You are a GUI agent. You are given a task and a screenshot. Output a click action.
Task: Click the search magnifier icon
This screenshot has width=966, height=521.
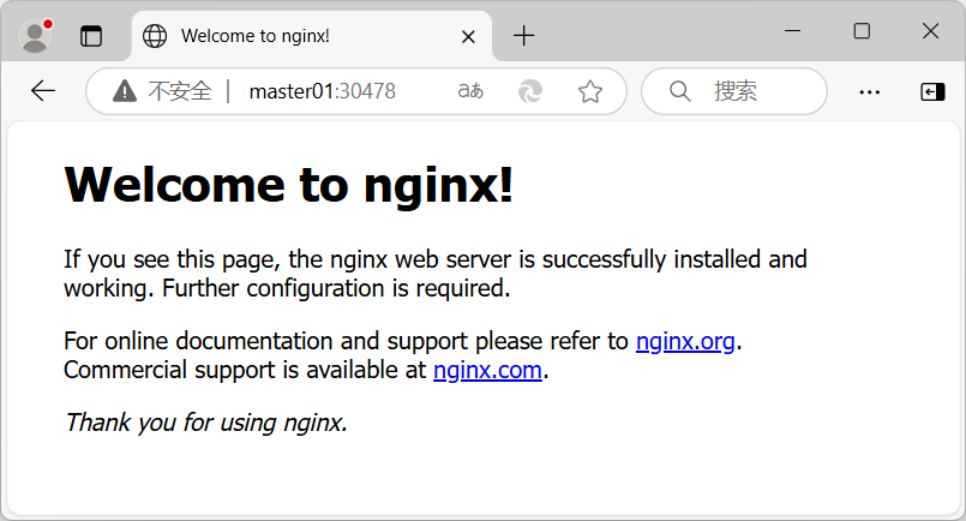click(680, 91)
